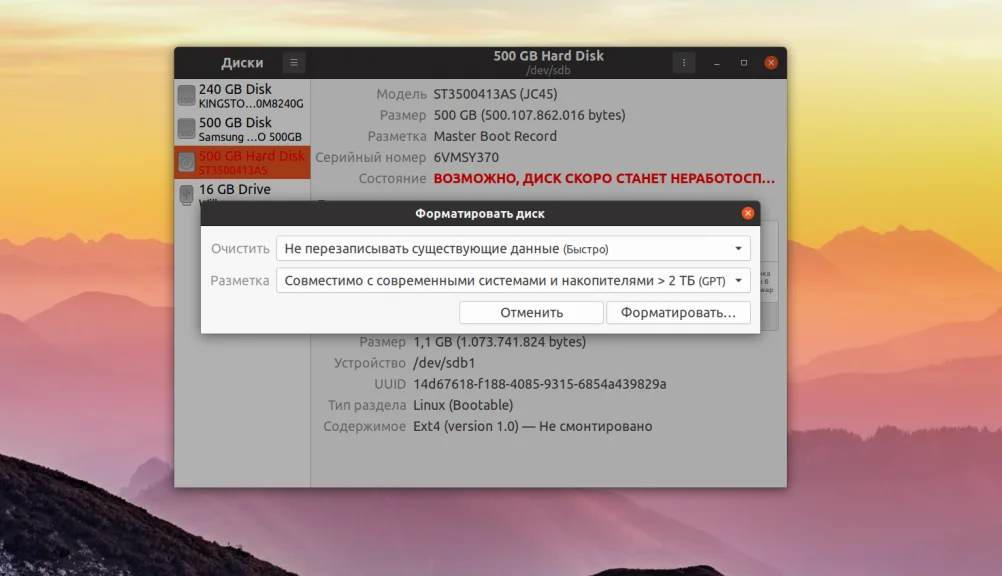Click serial number 6VMSY370
Viewport: 1002px width, 576px height.
pyautogui.click(x=466, y=157)
